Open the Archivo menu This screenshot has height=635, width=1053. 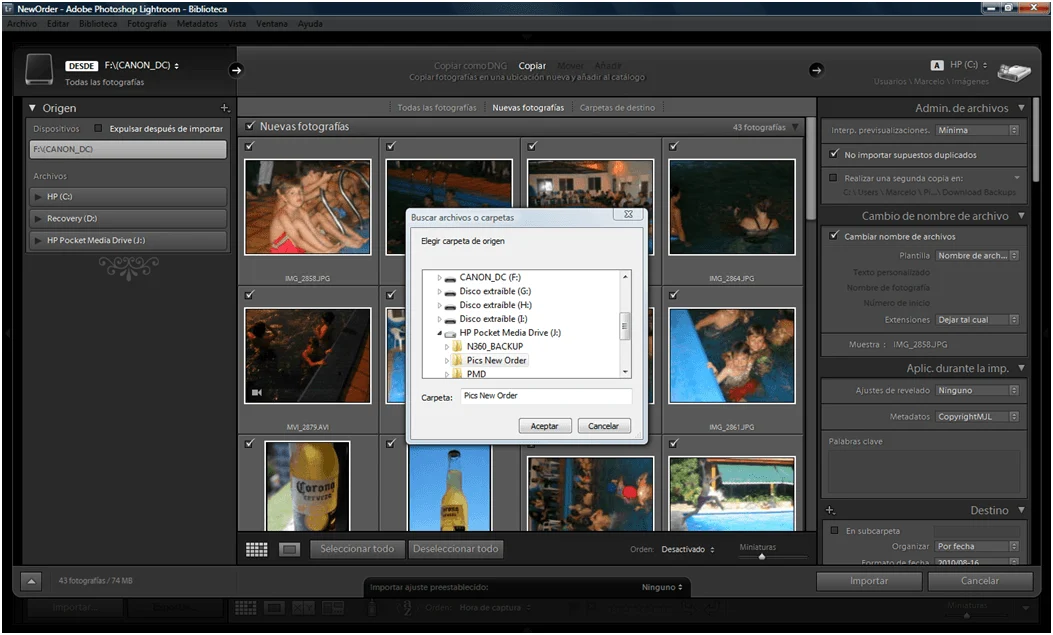point(22,23)
